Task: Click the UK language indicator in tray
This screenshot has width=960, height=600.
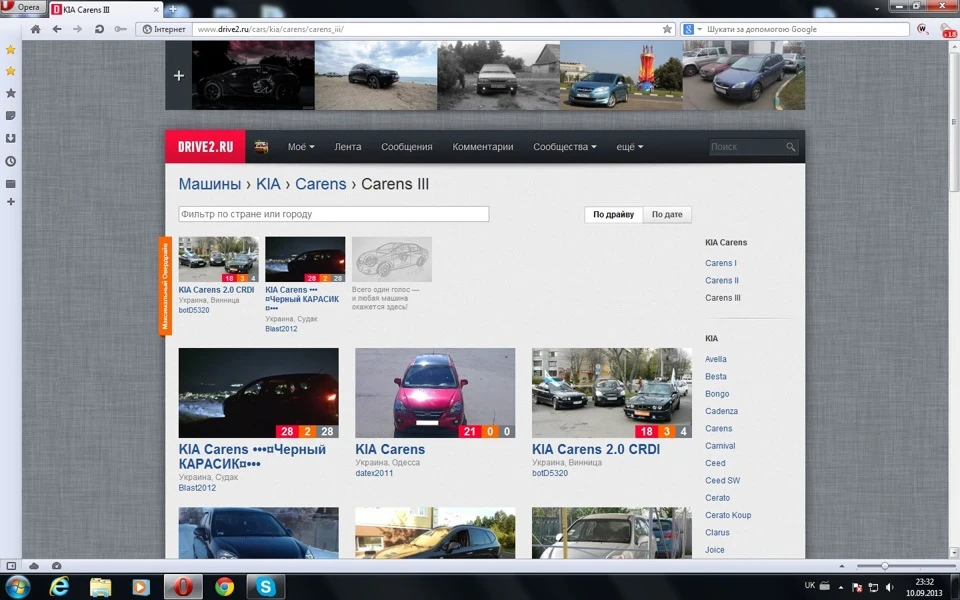Action: [809, 585]
